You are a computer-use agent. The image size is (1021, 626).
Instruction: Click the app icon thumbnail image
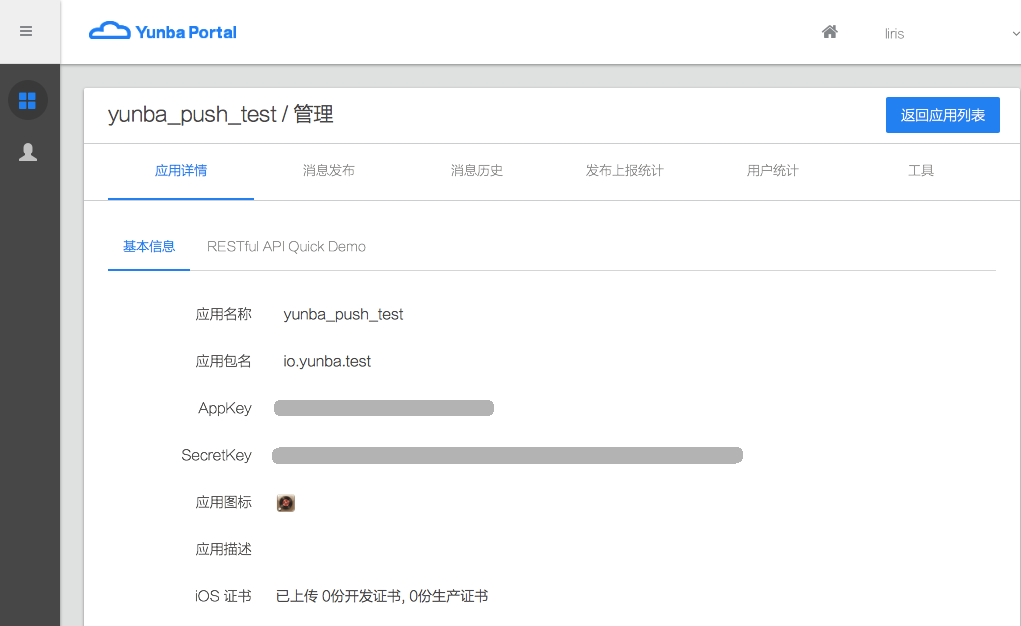(x=286, y=503)
